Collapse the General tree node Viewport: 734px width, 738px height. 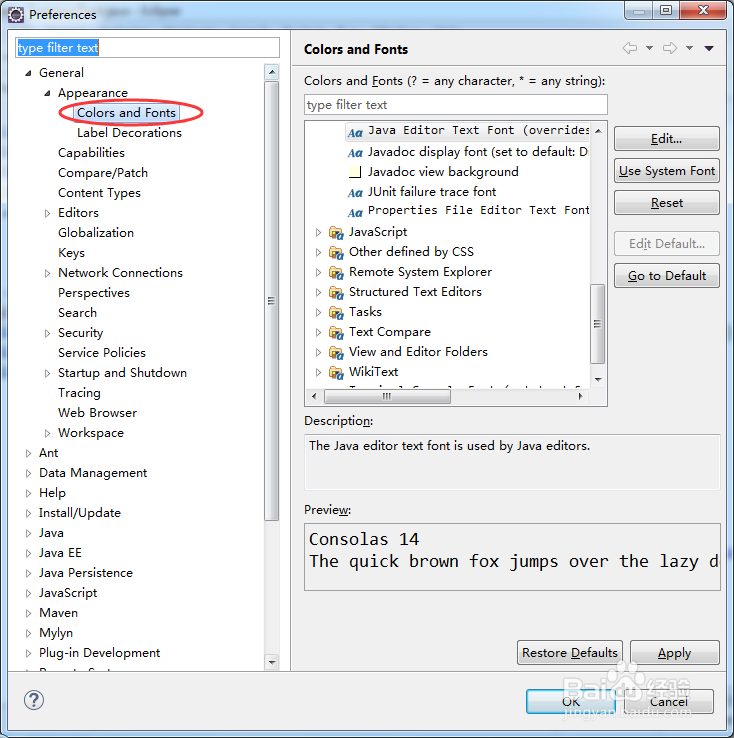(x=28, y=73)
